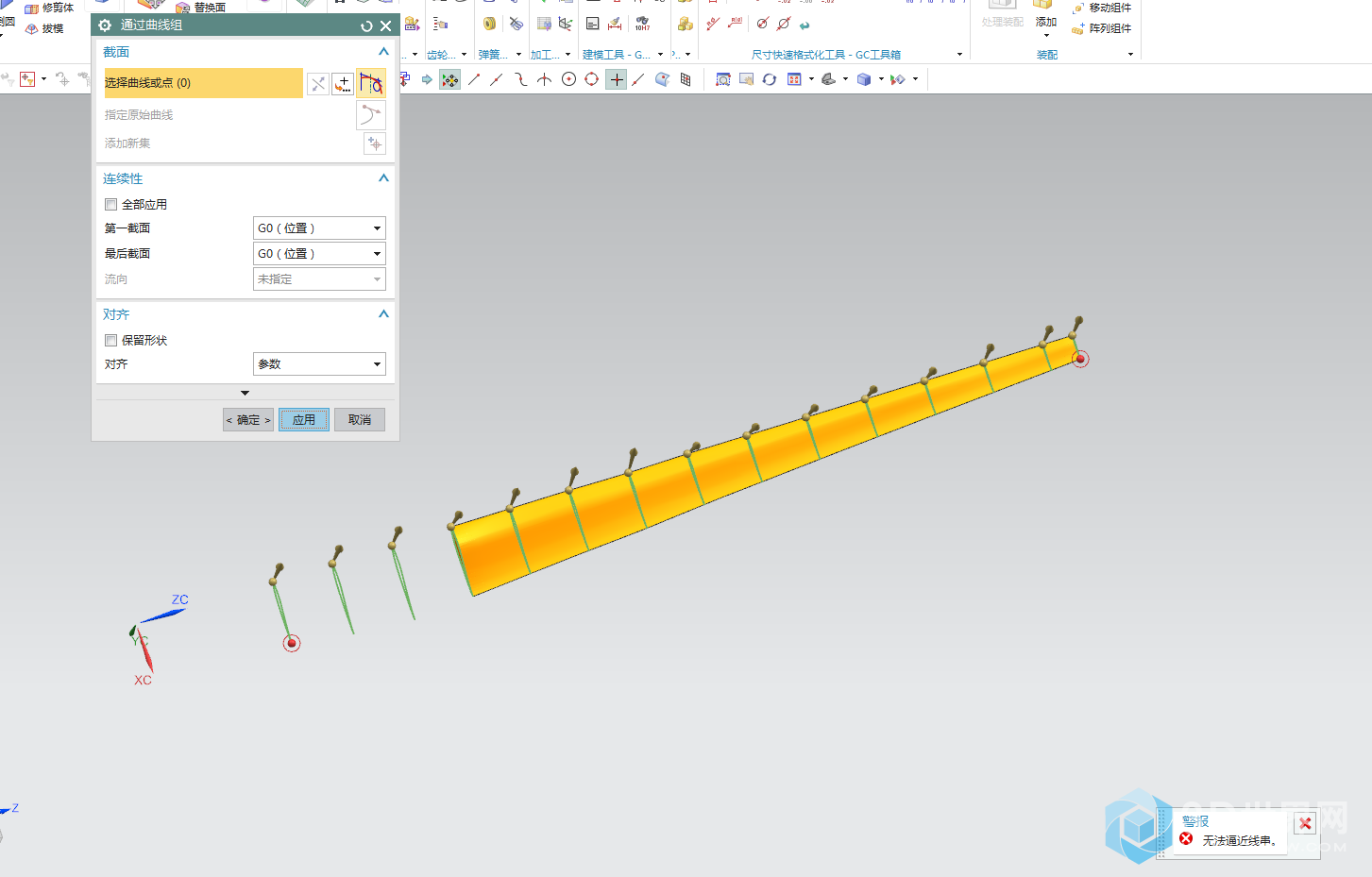The height and width of the screenshot is (877, 1372).
Task: Close the 警报 alert popup
Action: click(x=1305, y=824)
